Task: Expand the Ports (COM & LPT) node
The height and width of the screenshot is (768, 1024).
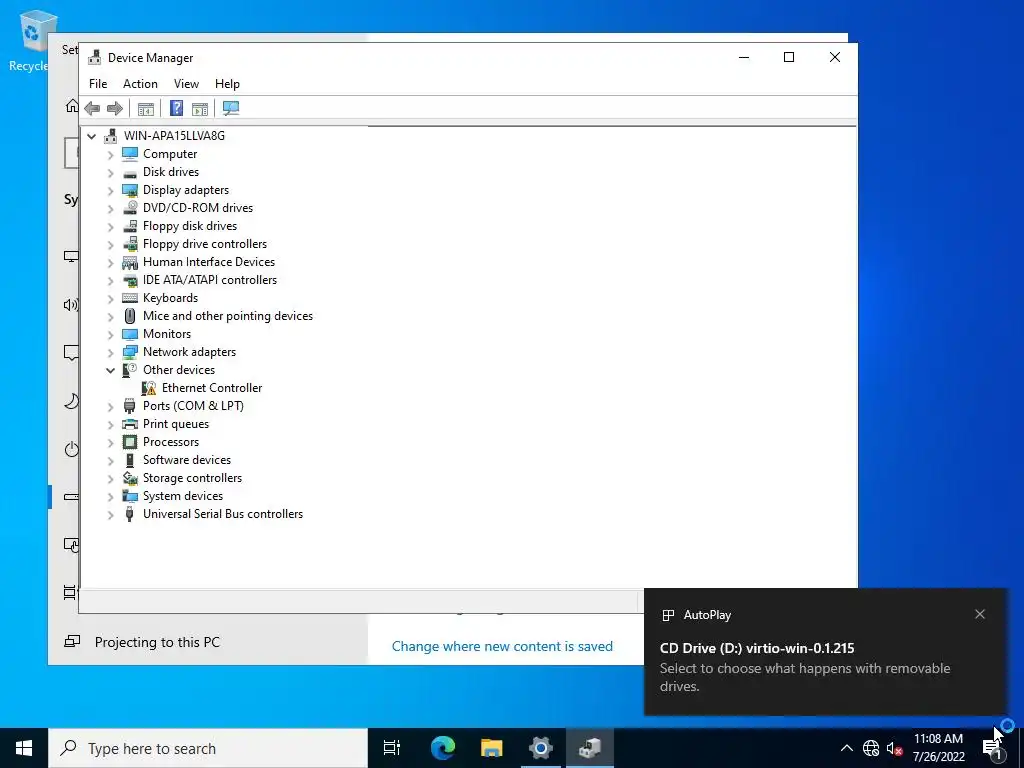Action: (110, 406)
